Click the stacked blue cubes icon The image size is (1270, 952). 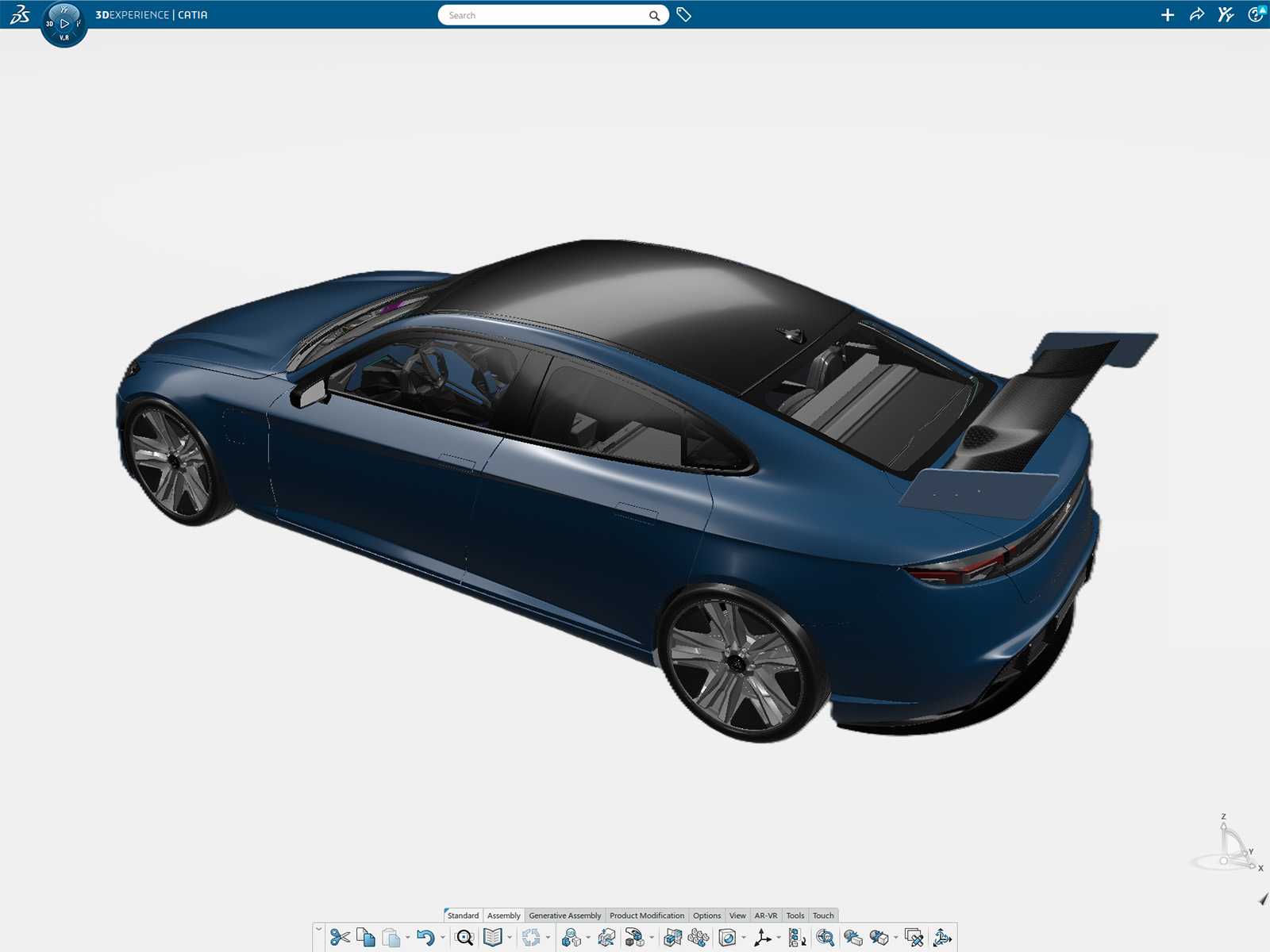[673, 938]
